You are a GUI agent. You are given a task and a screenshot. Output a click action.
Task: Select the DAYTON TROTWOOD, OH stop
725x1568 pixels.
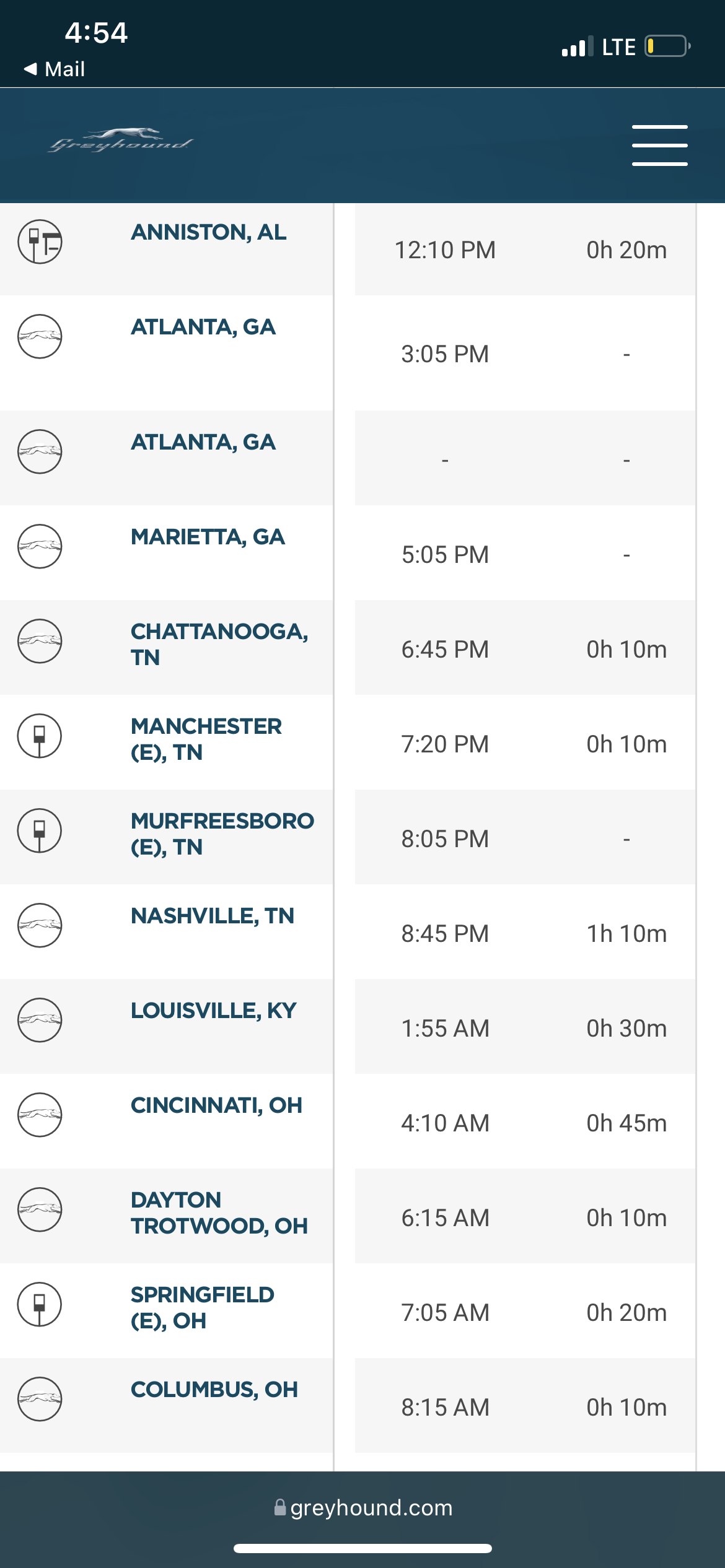(x=219, y=1213)
